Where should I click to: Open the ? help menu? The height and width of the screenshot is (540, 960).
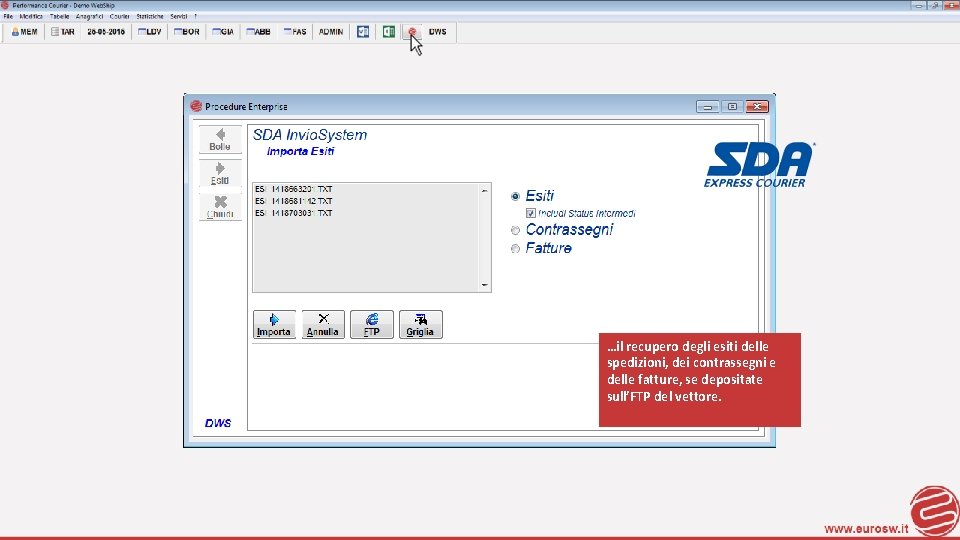click(195, 17)
